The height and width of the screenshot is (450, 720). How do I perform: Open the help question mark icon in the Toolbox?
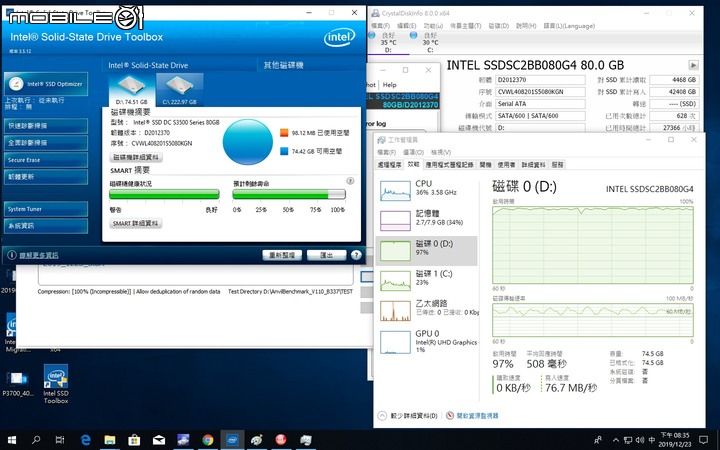pyautogui.click(x=356, y=255)
